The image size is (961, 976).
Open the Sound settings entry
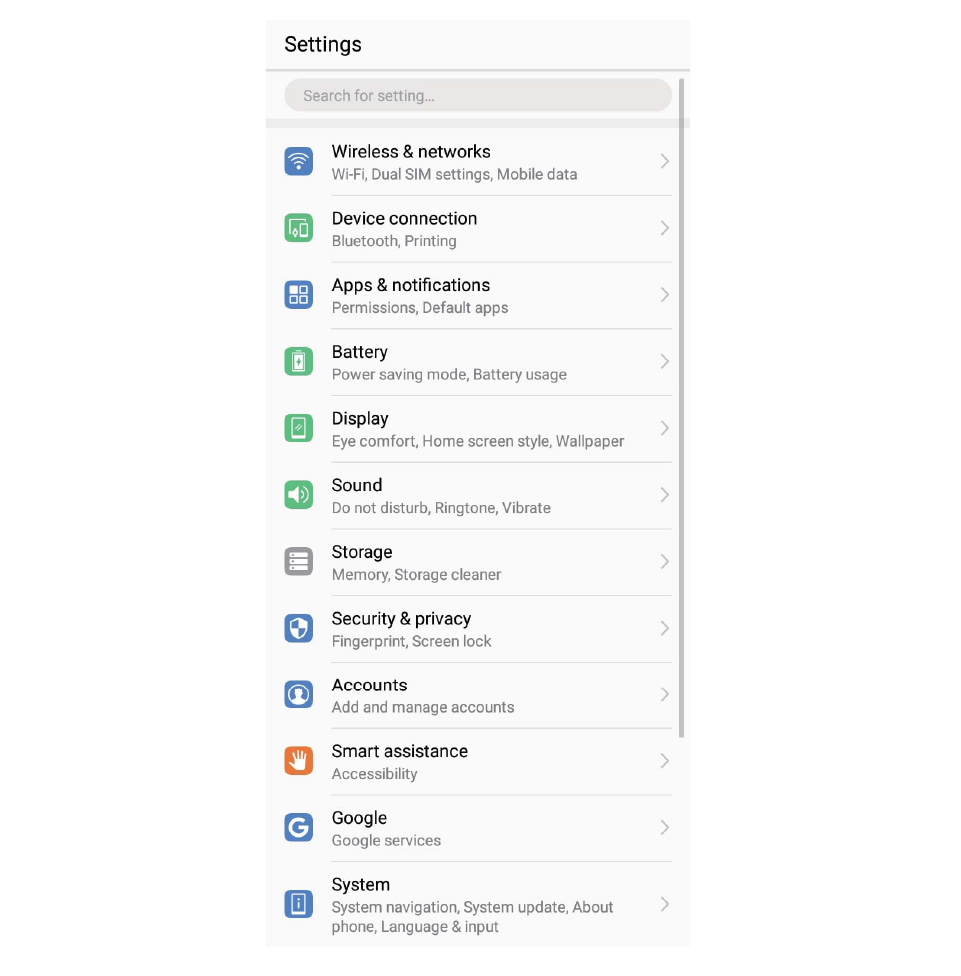[x=477, y=495]
